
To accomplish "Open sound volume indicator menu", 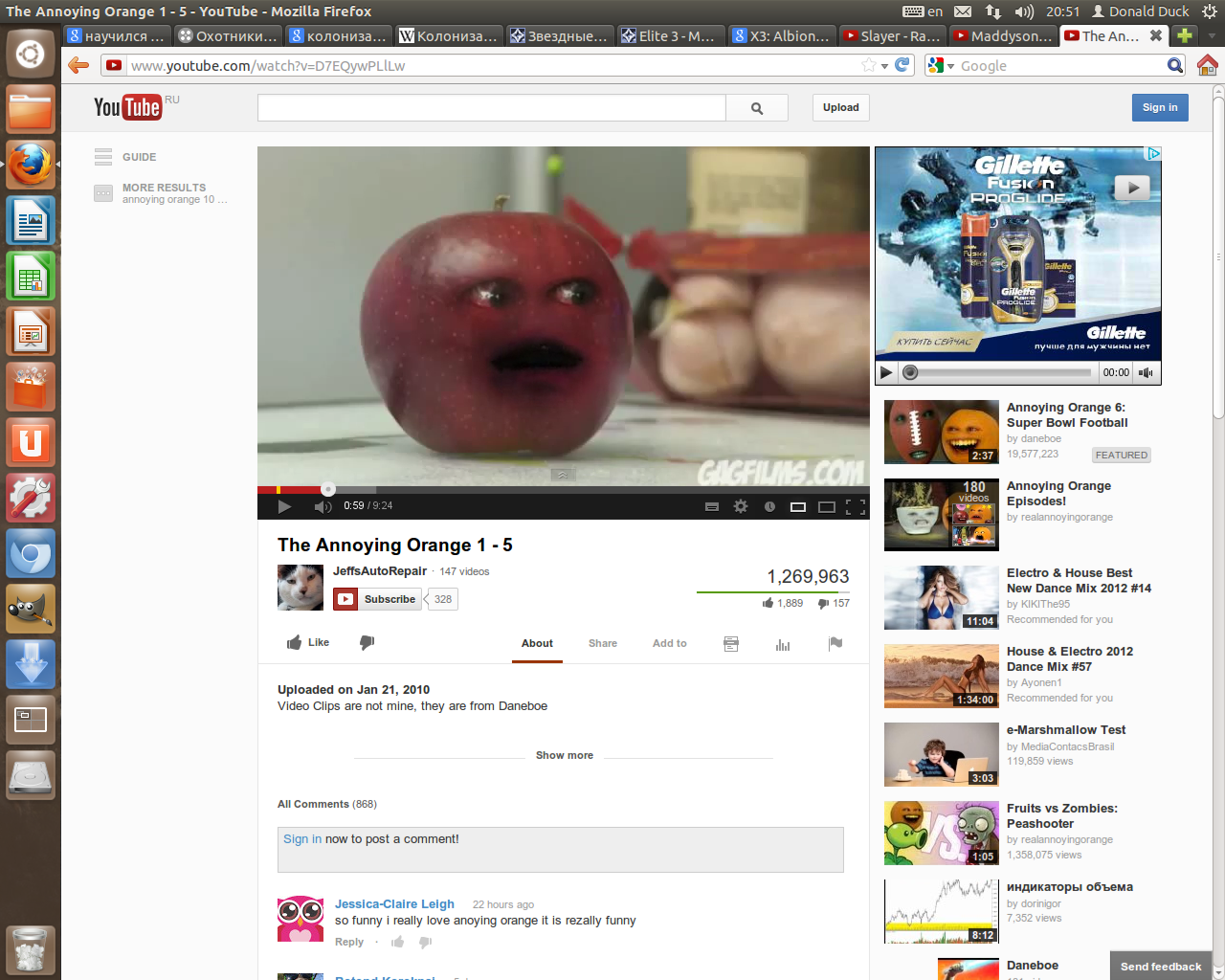I will tap(1024, 11).
